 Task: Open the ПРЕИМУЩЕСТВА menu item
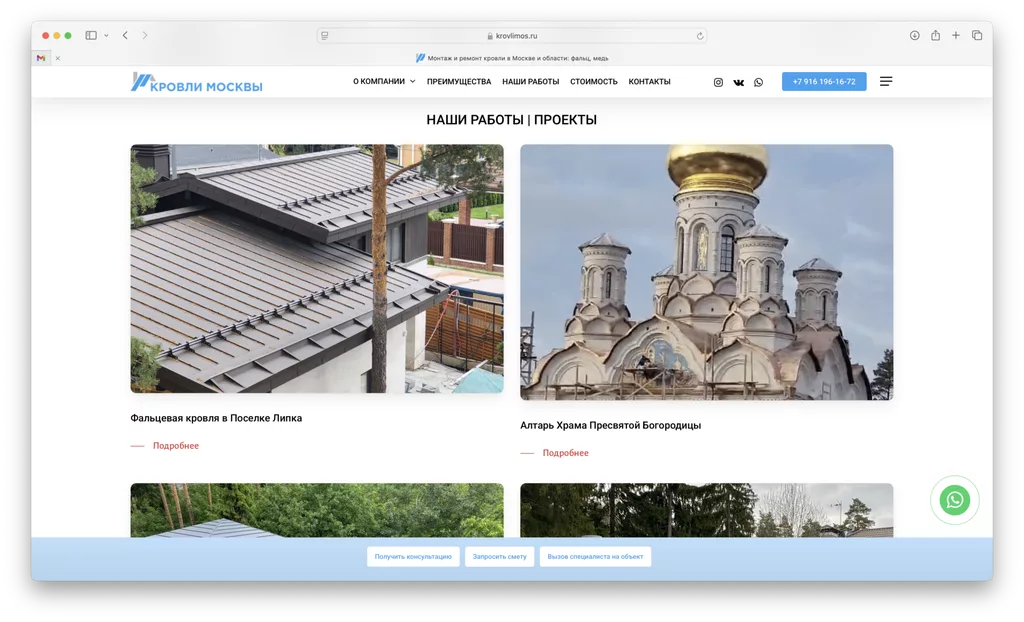click(458, 82)
